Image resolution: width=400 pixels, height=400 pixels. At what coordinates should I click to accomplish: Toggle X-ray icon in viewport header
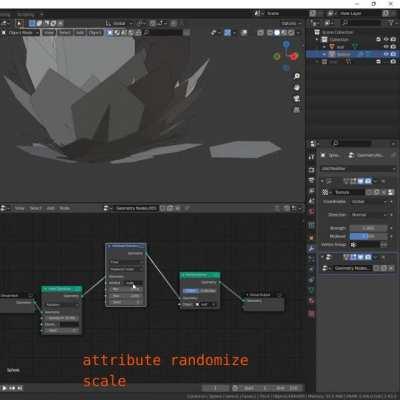coord(260,33)
